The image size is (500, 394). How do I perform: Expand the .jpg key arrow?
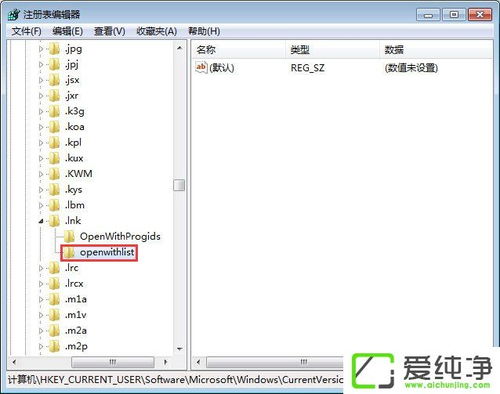41,49
